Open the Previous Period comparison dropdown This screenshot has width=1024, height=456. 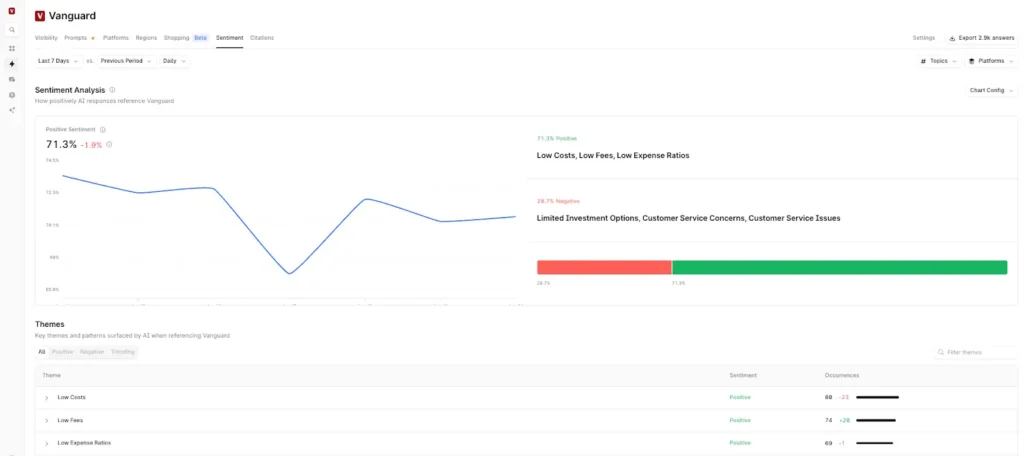tap(126, 61)
